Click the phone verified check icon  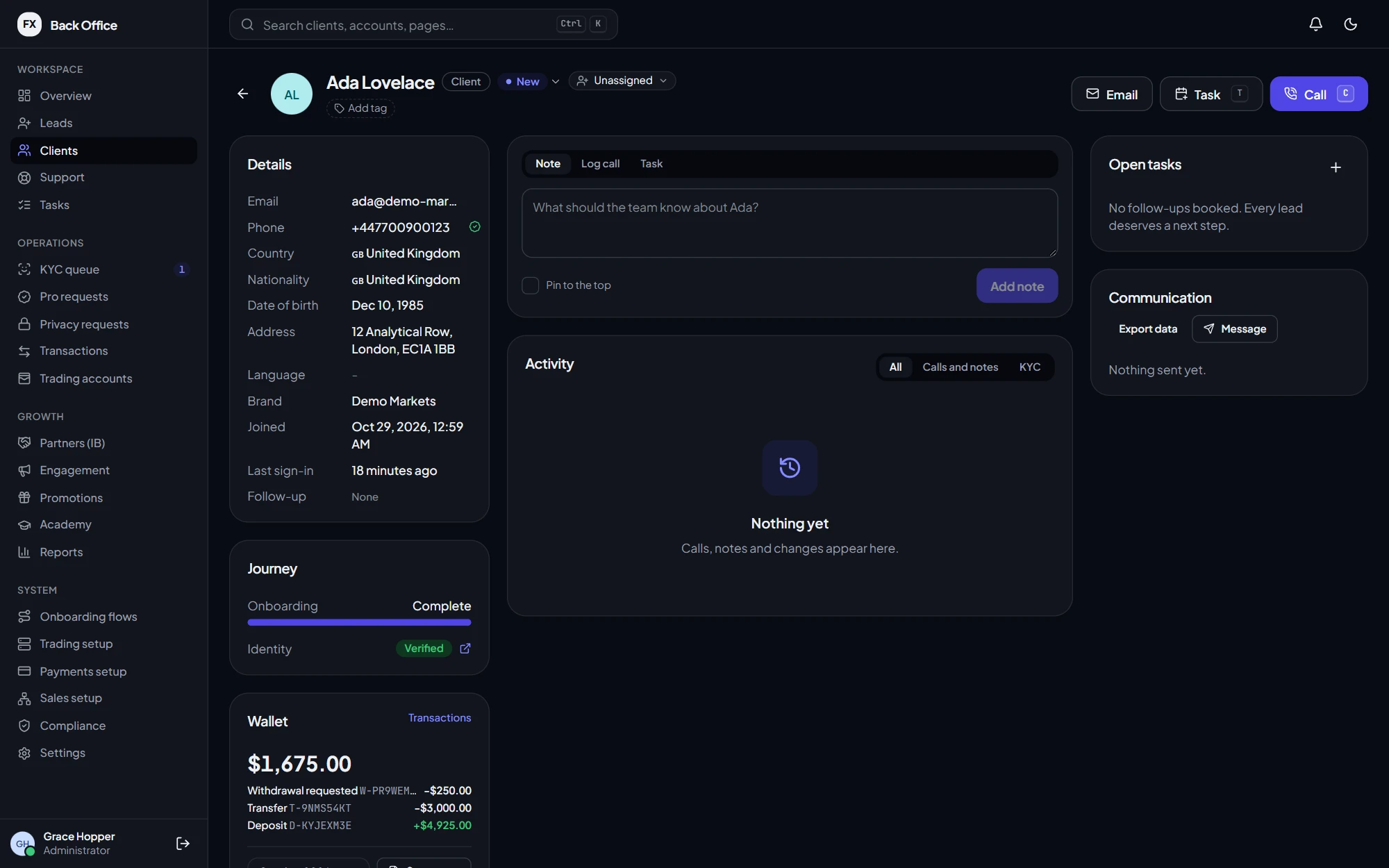click(475, 227)
